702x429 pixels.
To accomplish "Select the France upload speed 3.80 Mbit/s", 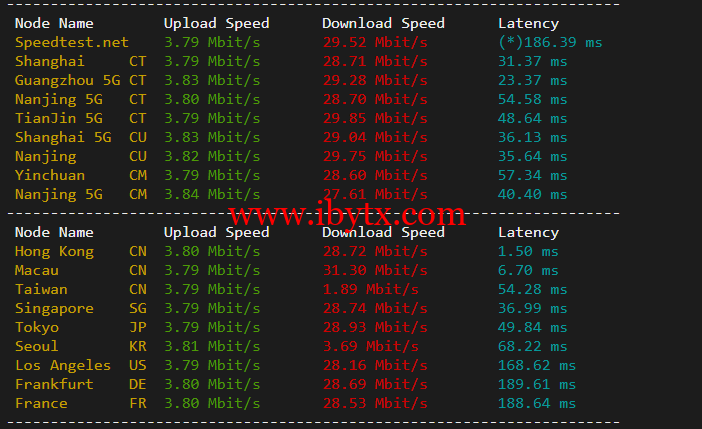I will click(212, 403).
